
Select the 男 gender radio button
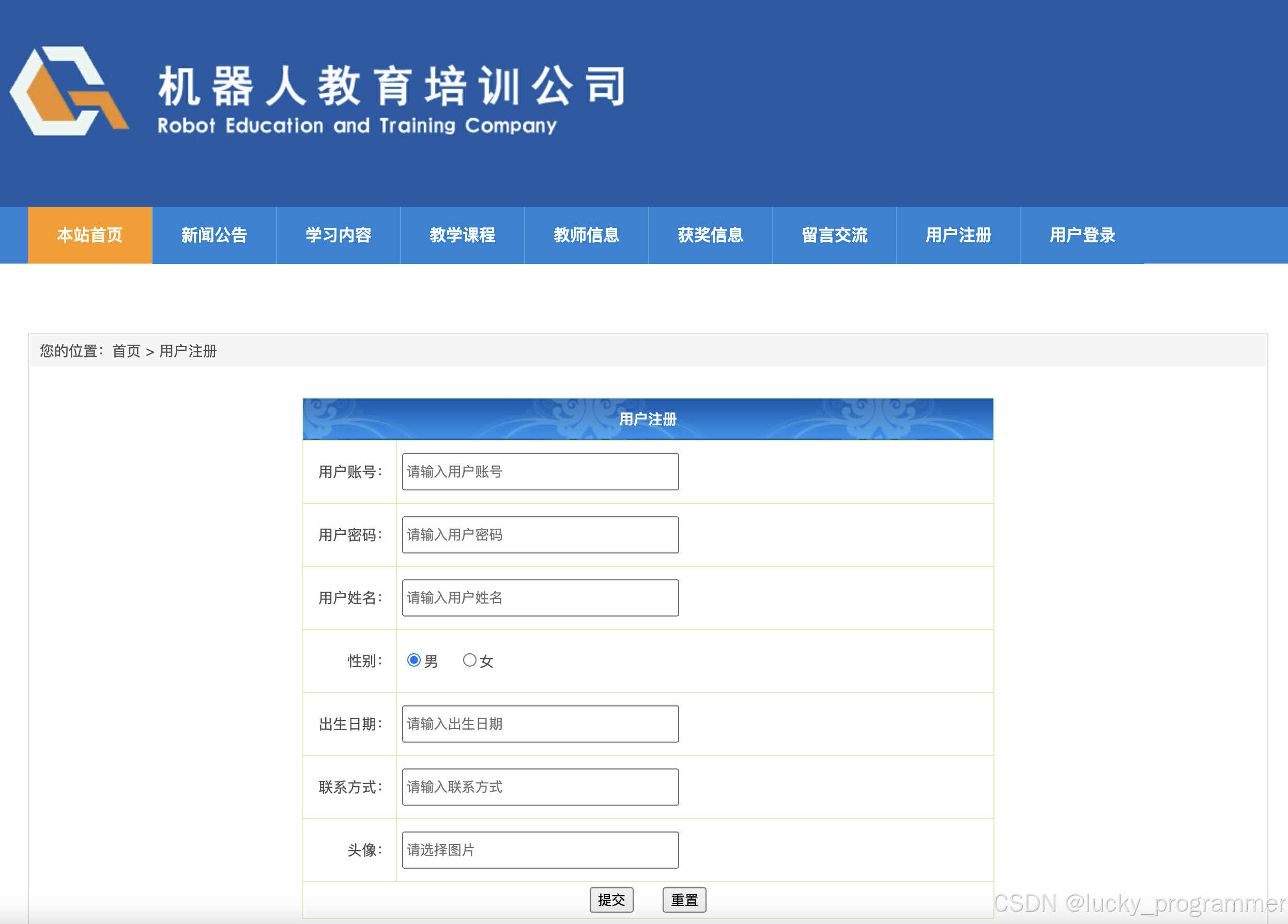413,660
